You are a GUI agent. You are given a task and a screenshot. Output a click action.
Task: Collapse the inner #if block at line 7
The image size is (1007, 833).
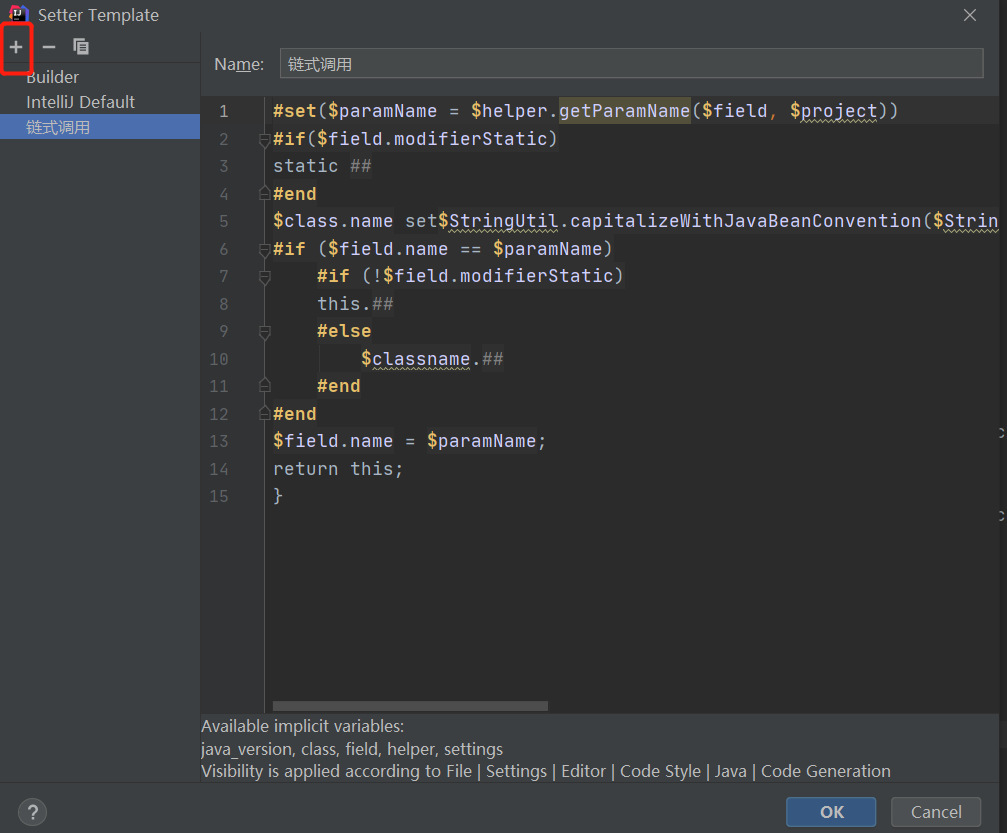click(263, 276)
